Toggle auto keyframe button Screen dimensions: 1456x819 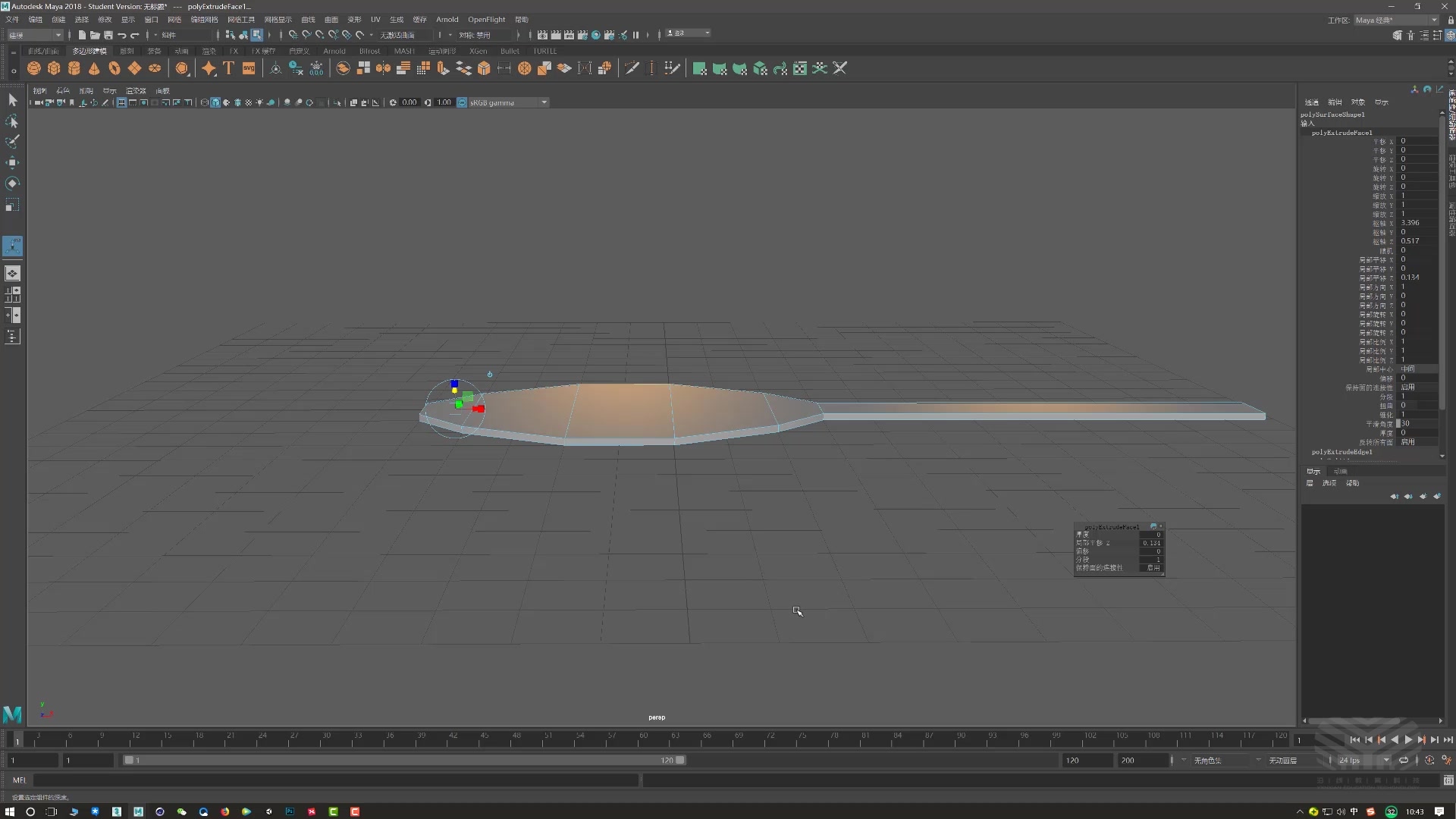click(x=1429, y=760)
